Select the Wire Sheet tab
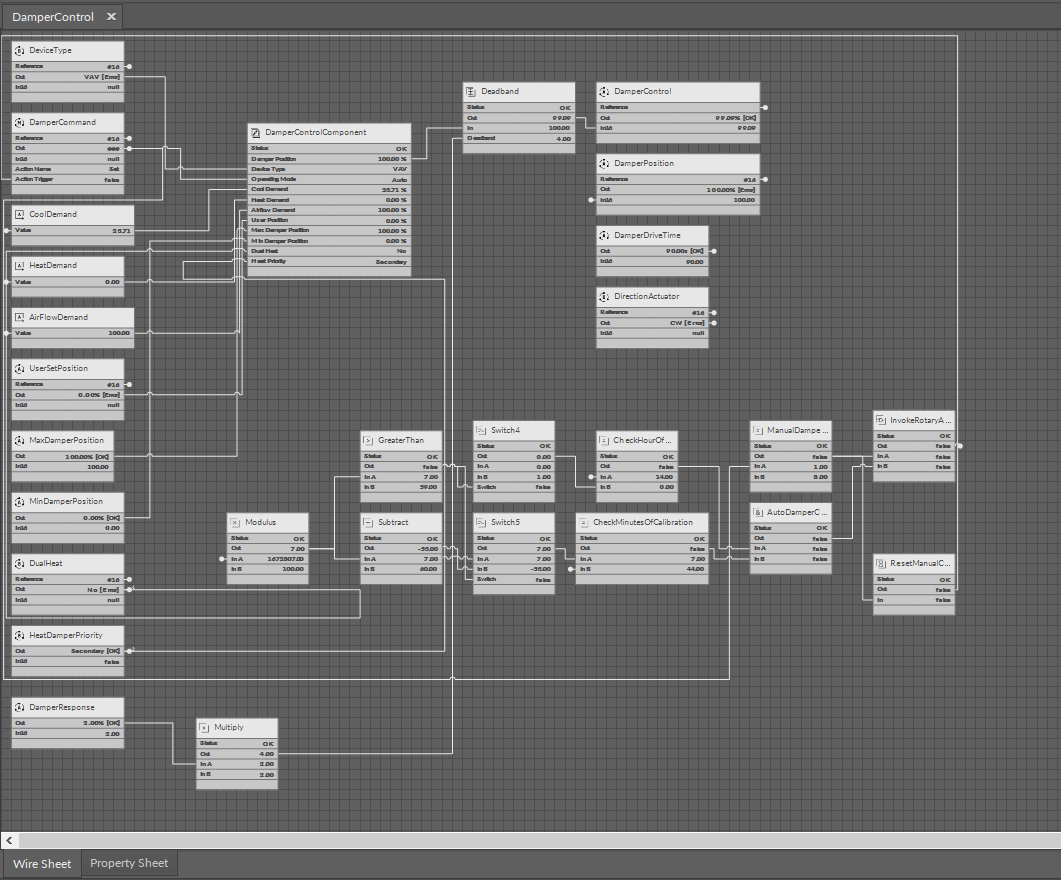Screen dimensions: 1061x880 (42, 864)
